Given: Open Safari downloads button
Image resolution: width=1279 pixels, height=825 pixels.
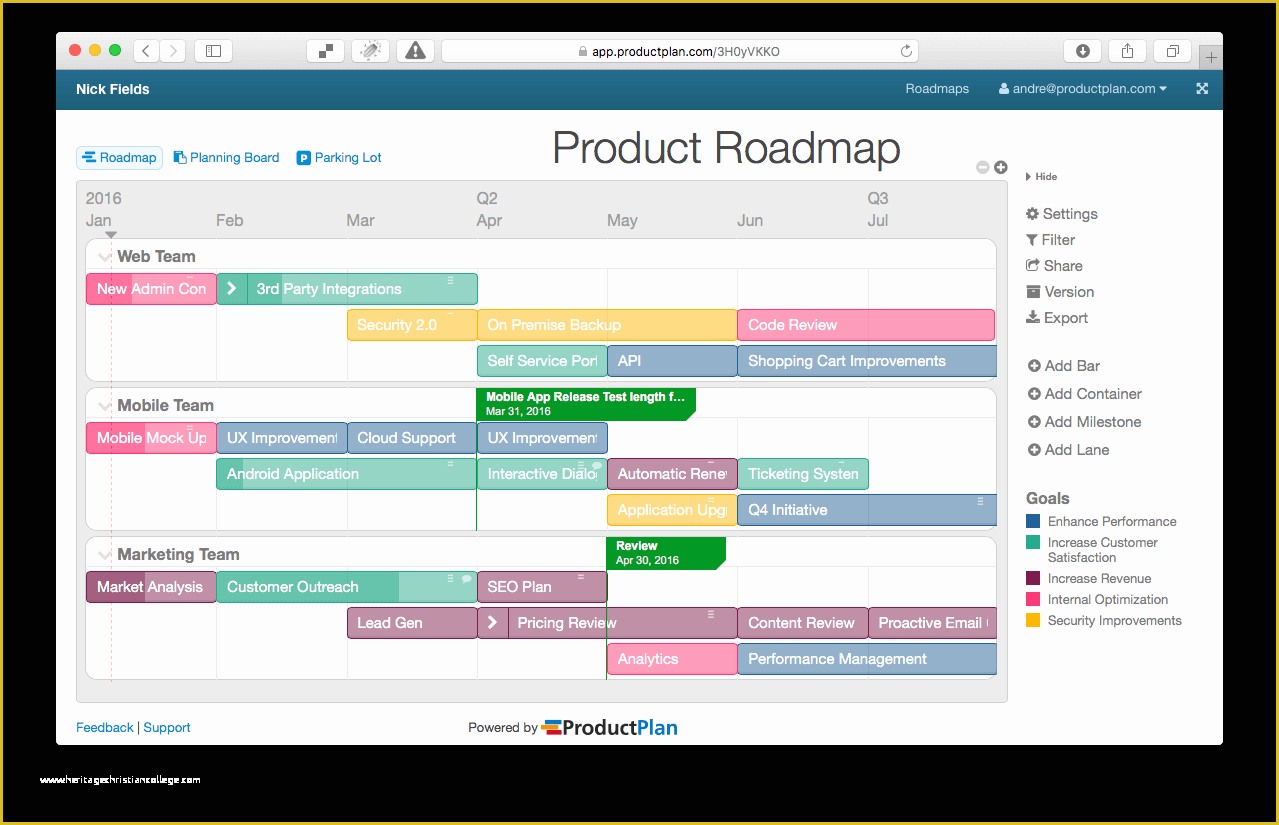Looking at the screenshot, I should 1082,51.
